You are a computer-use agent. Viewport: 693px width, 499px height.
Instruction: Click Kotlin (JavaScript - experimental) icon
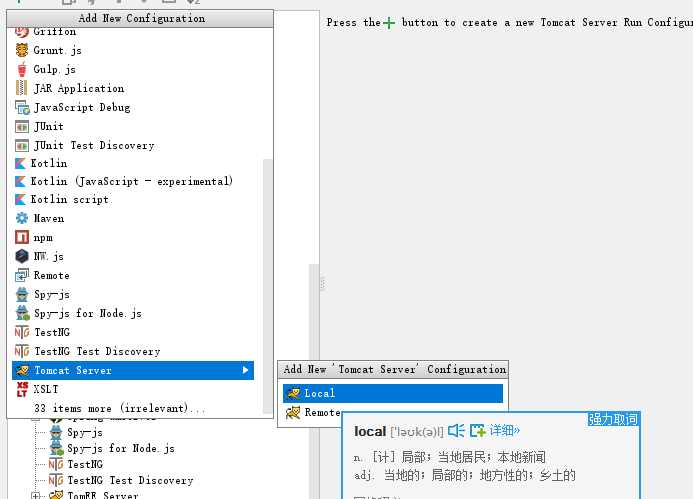pos(20,182)
